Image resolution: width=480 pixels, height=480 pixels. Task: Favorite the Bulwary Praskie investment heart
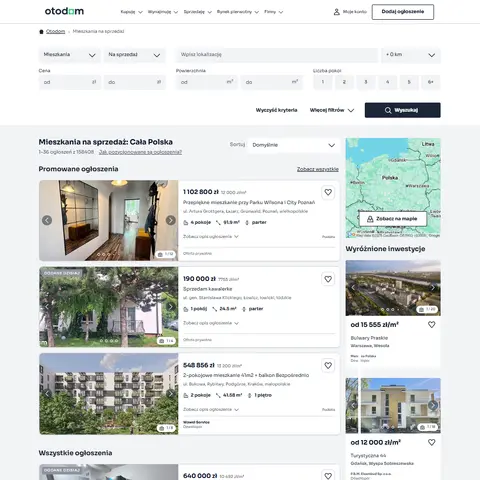pos(432,325)
